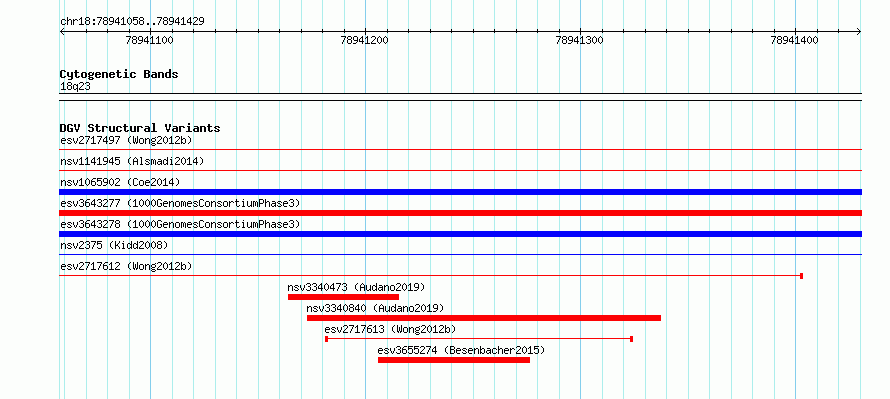Click the left arrowhead of the ruler
The height and width of the screenshot is (399, 890).
point(62,32)
